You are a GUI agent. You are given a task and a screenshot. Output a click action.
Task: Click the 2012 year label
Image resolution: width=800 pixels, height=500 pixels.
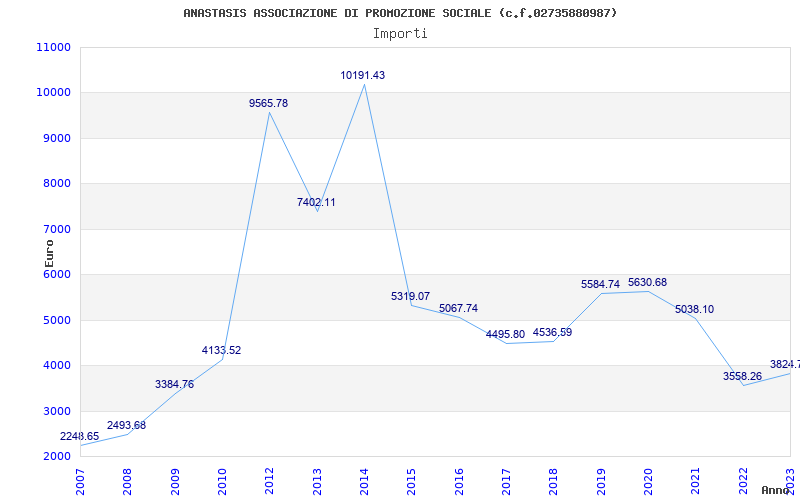[269, 482]
